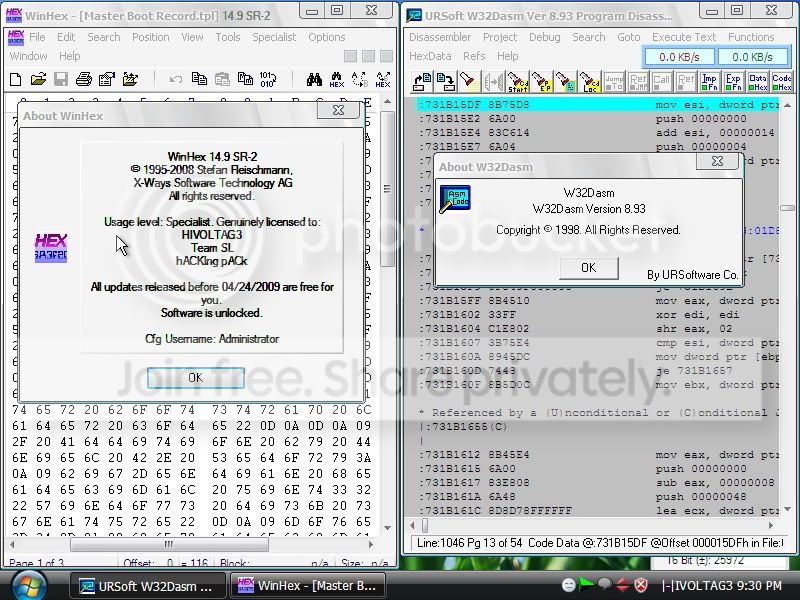Image resolution: width=800 pixels, height=600 pixels.
Task: Click the WinHex logo in About dialog
Action: (51, 247)
